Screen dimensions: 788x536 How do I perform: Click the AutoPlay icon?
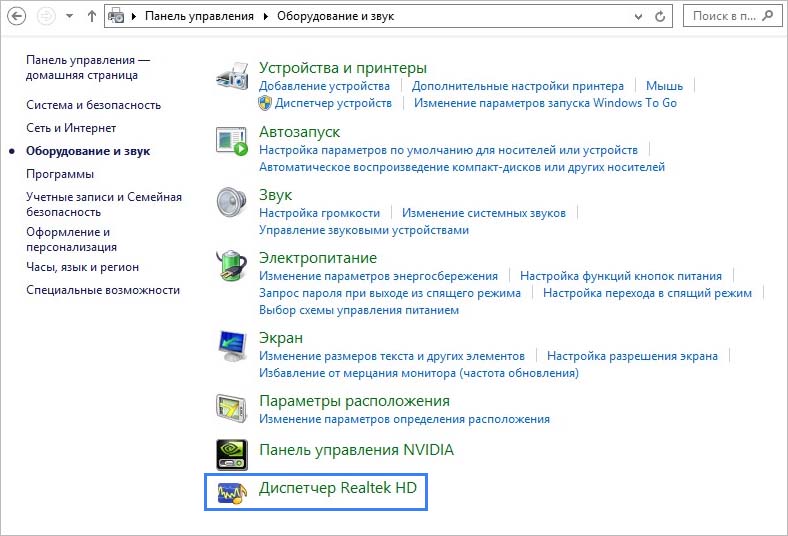click(232, 141)
